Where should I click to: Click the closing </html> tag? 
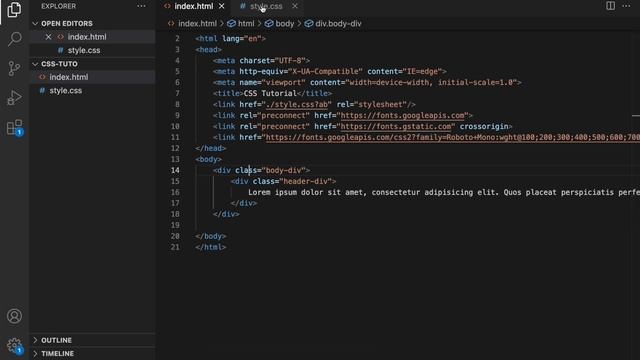coord(211,247)
